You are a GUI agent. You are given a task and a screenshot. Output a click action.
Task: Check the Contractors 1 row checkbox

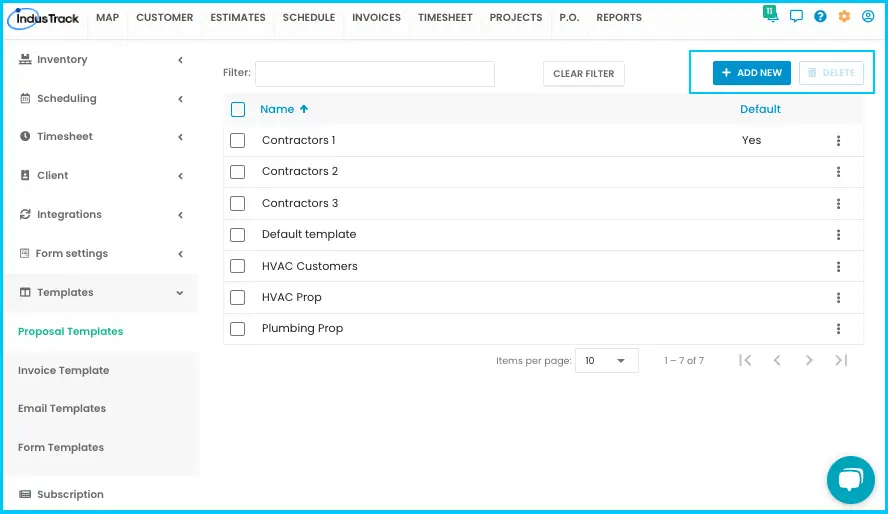coord(237,140)
